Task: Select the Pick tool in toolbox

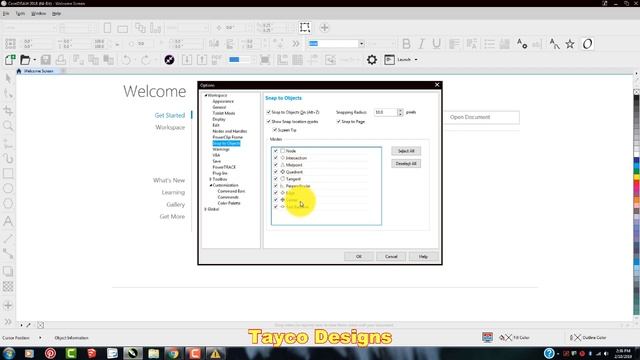Action: tap(8, 78)
